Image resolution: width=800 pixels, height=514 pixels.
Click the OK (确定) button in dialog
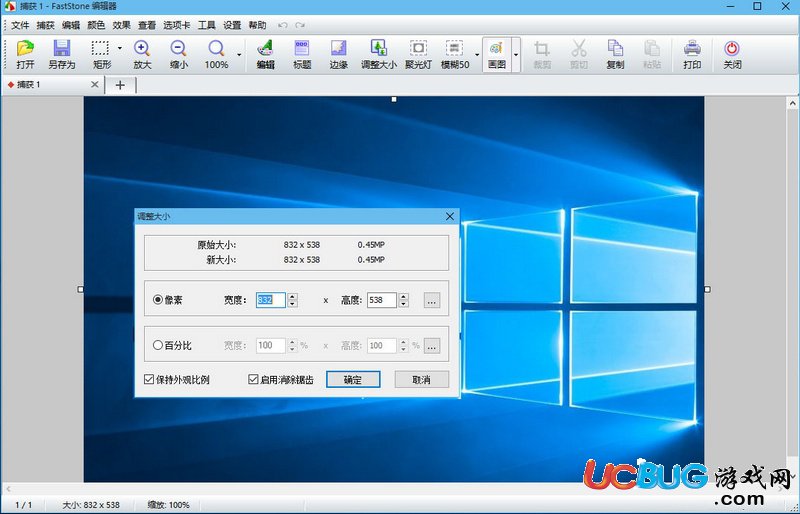coord(353,379)
